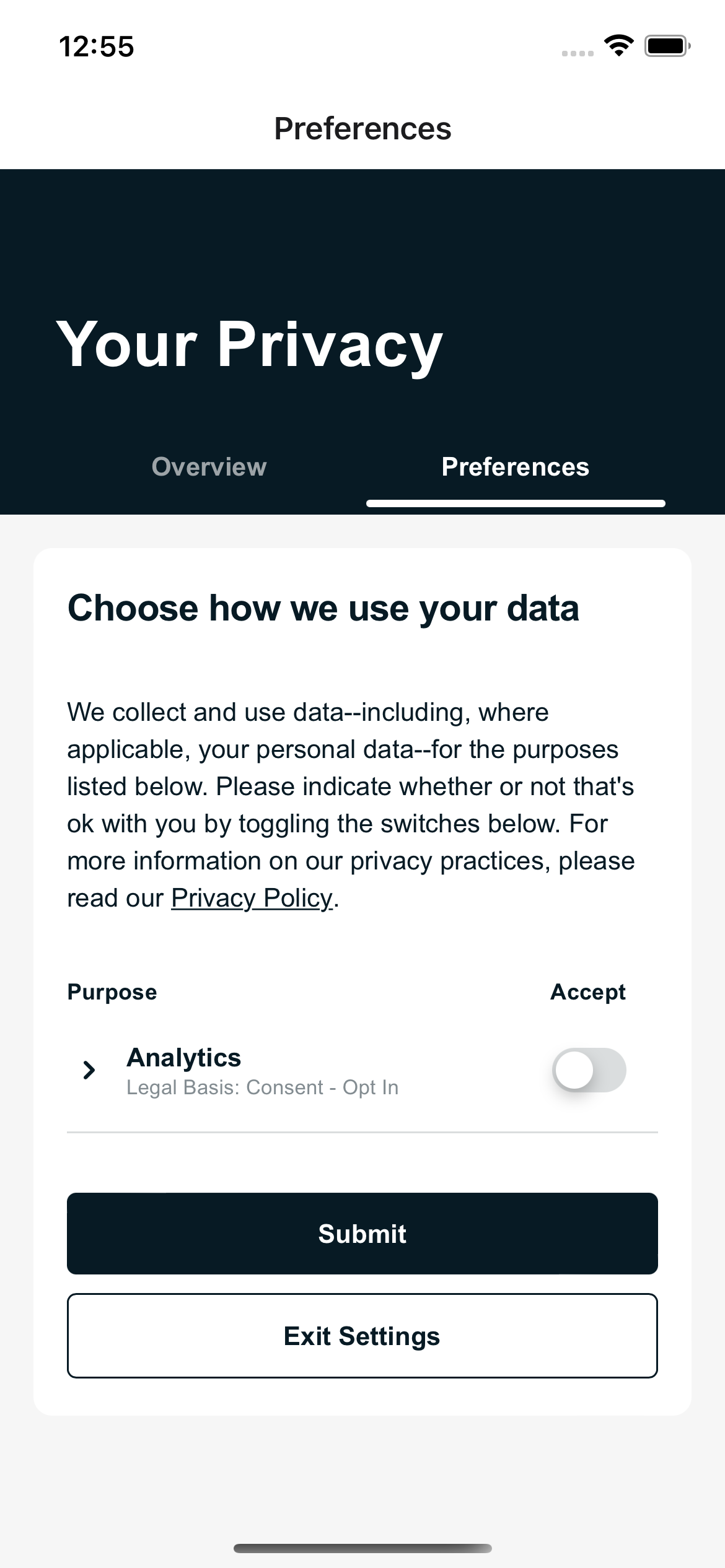725x1568 pixels.
Task: Enable the Analytics accept switch
Action: point(589,1070)
